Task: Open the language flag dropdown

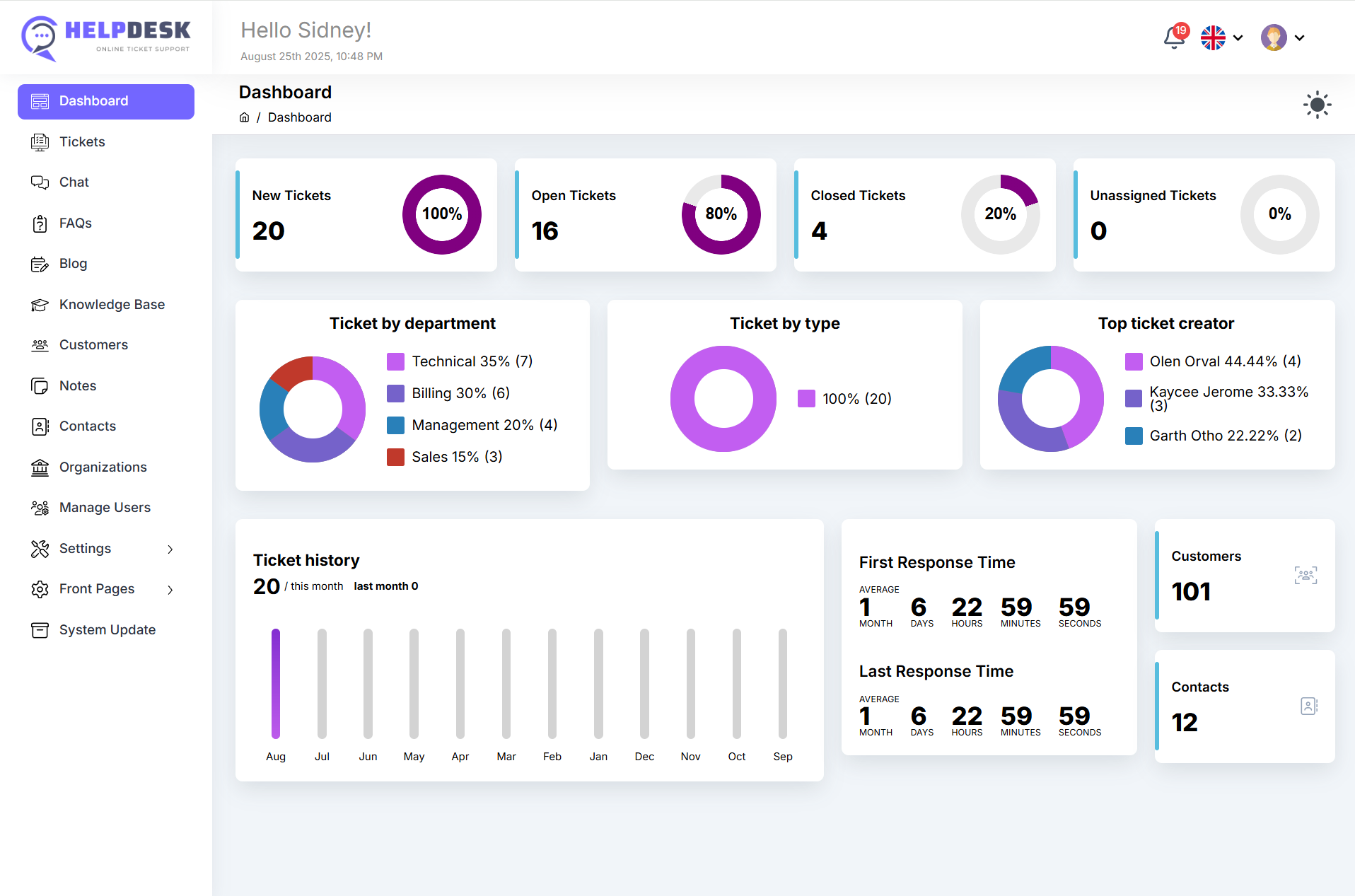Action: pyautogui.click(x=1221, y=38)
